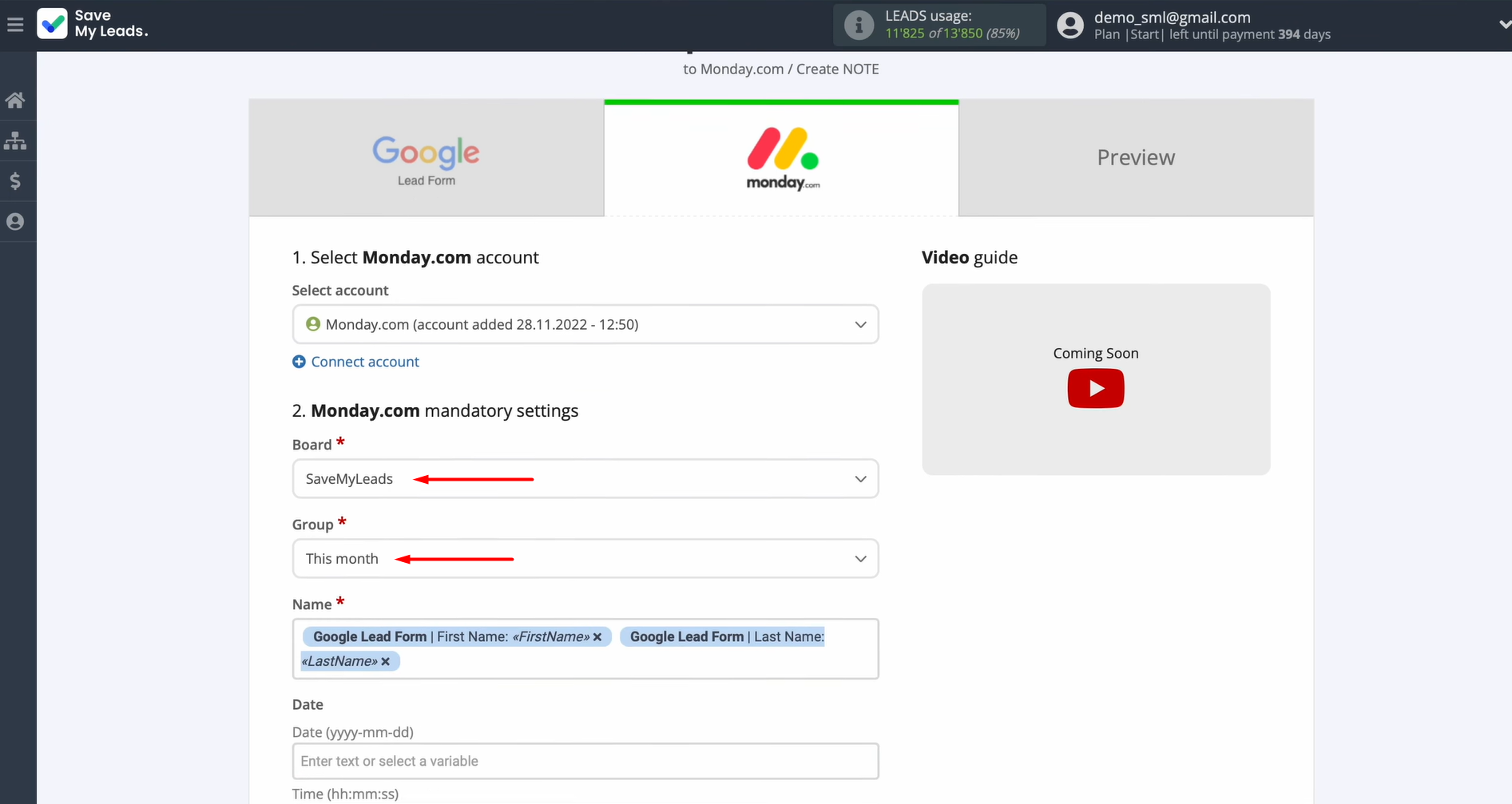Screen dimensions: 1512x804
Task: Select the Monday.com tab
Action: point(781,159)
